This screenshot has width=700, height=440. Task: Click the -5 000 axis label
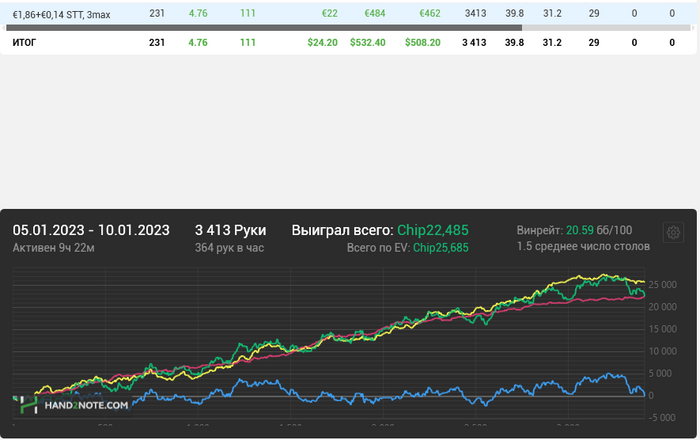(661, 418)
